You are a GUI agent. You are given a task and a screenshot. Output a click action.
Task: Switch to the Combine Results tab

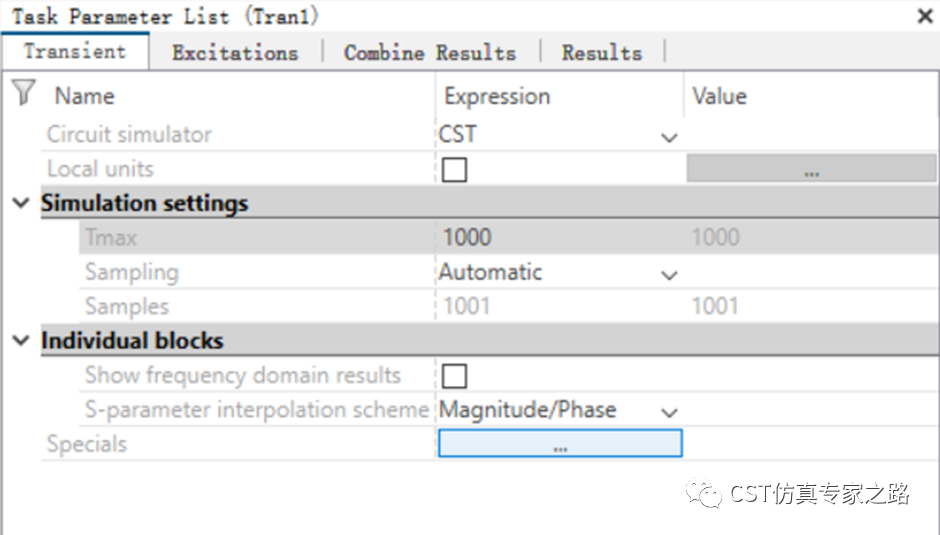(x=430, y=53)
